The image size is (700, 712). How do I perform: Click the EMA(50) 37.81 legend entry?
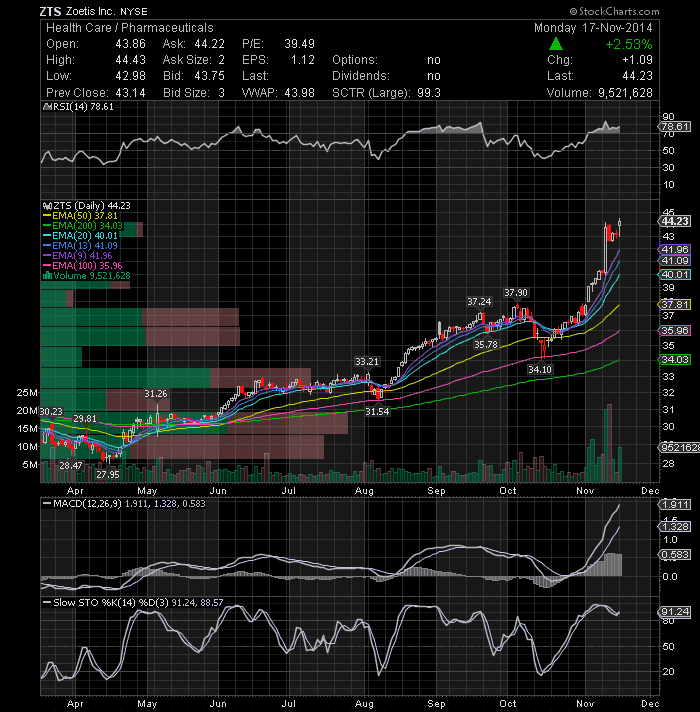point(80,216)
